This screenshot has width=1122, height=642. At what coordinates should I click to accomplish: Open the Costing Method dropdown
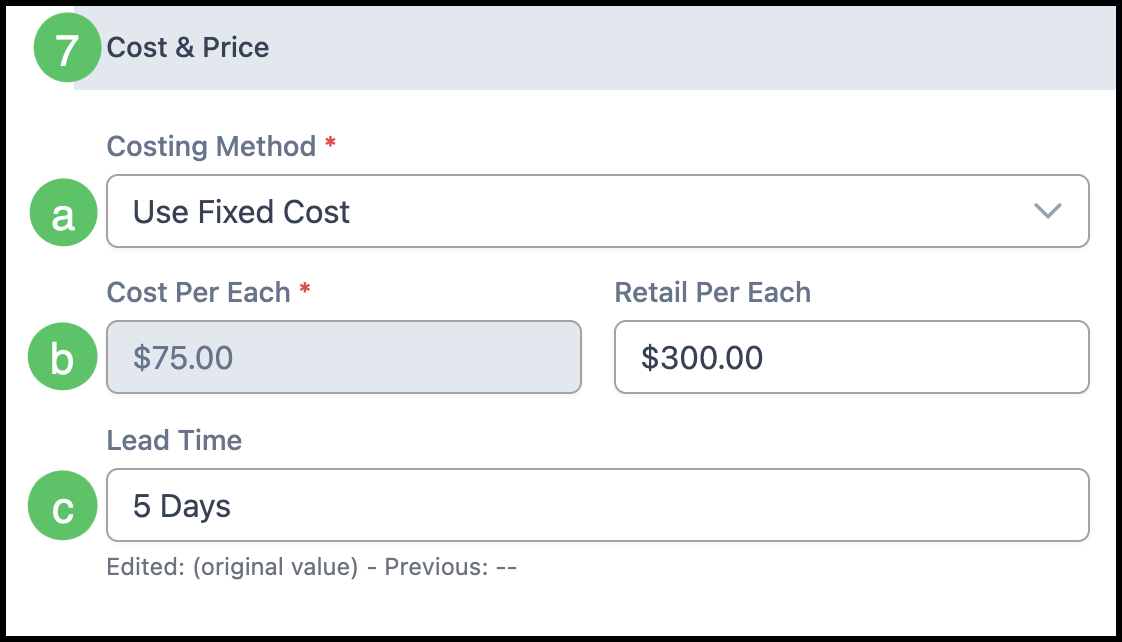coord(597,211)
